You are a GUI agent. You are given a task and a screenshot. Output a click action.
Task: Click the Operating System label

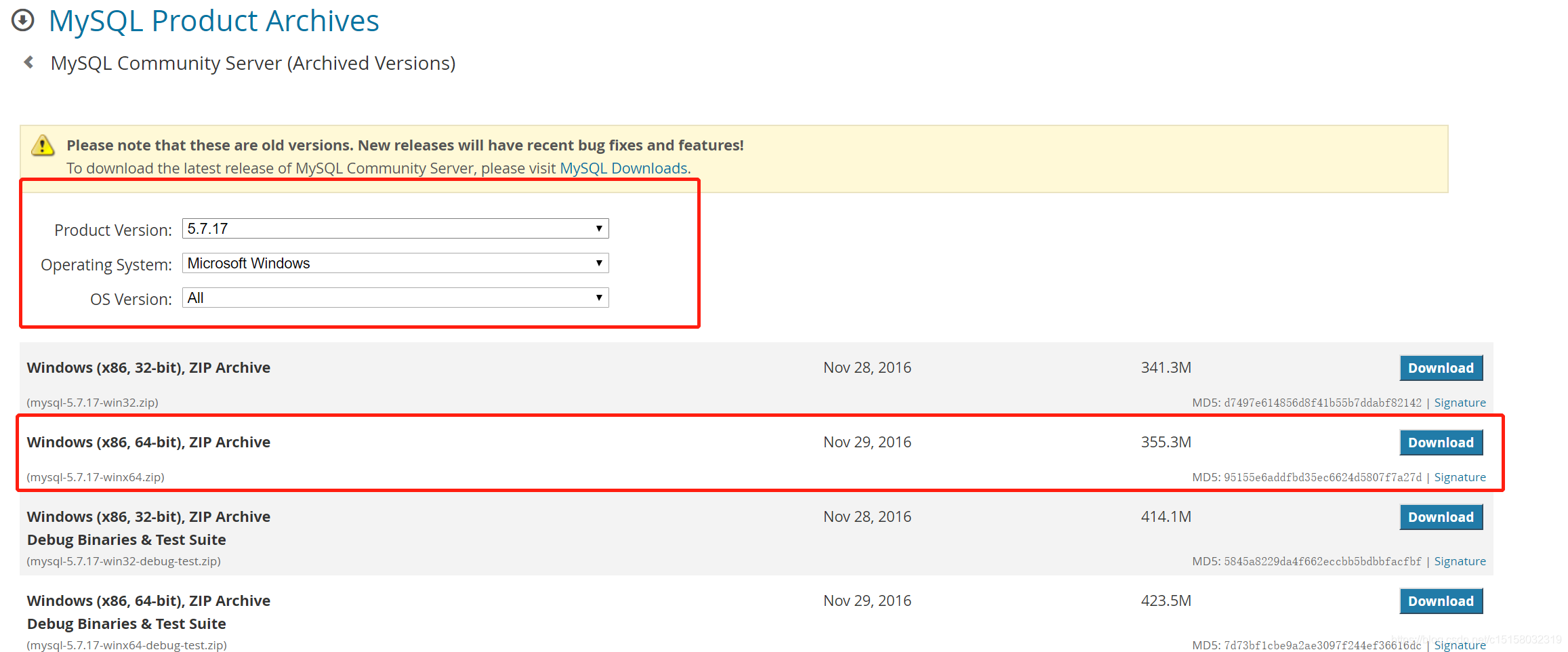click(x=106, y=264)
